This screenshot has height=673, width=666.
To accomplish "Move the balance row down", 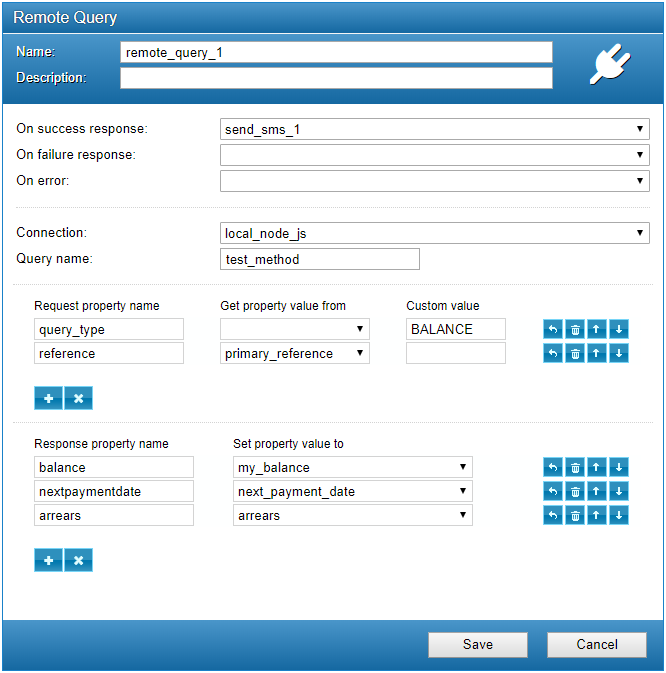I will pyautogui.click(x=619, y=467).
